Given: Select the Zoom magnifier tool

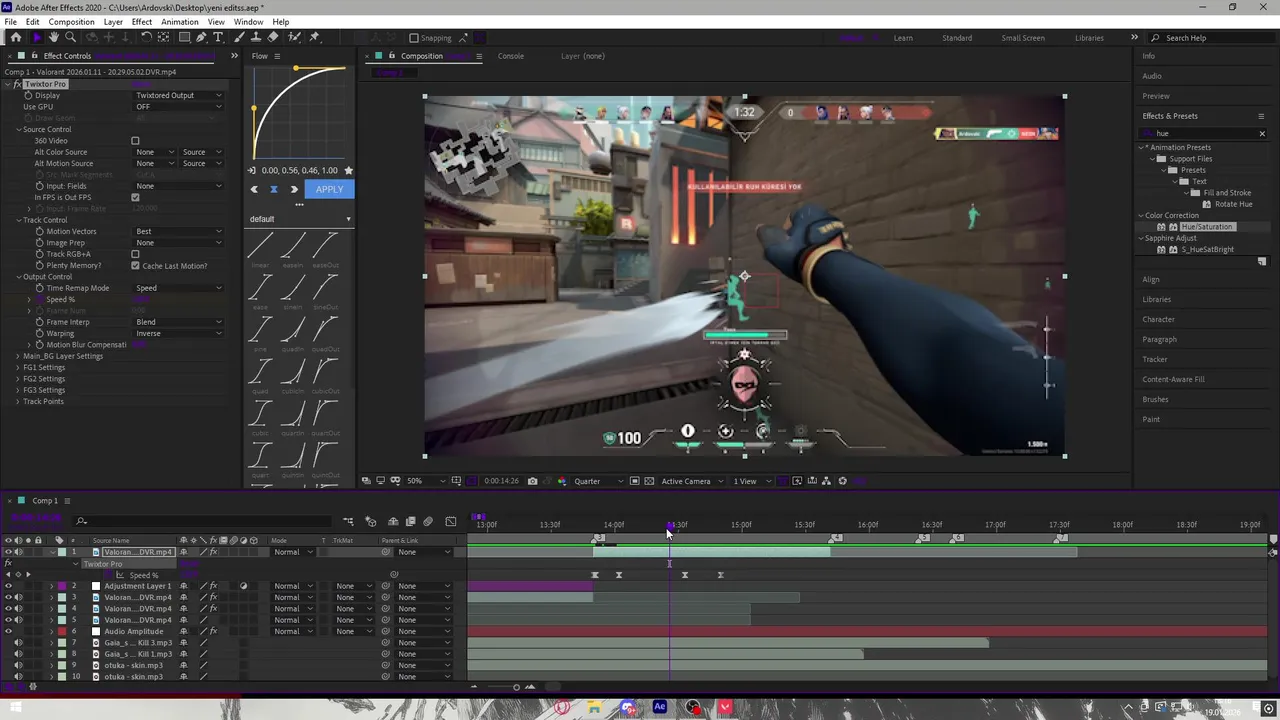Looking at the screenshot, I should point(72,38).
